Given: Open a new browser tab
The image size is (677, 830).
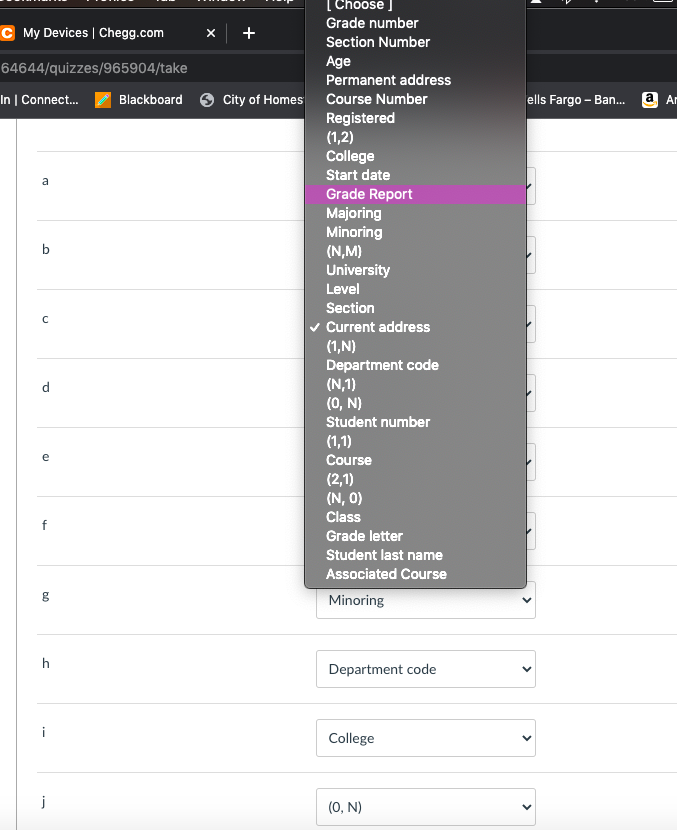Looking at the screenshot, I should coord(249,33).
